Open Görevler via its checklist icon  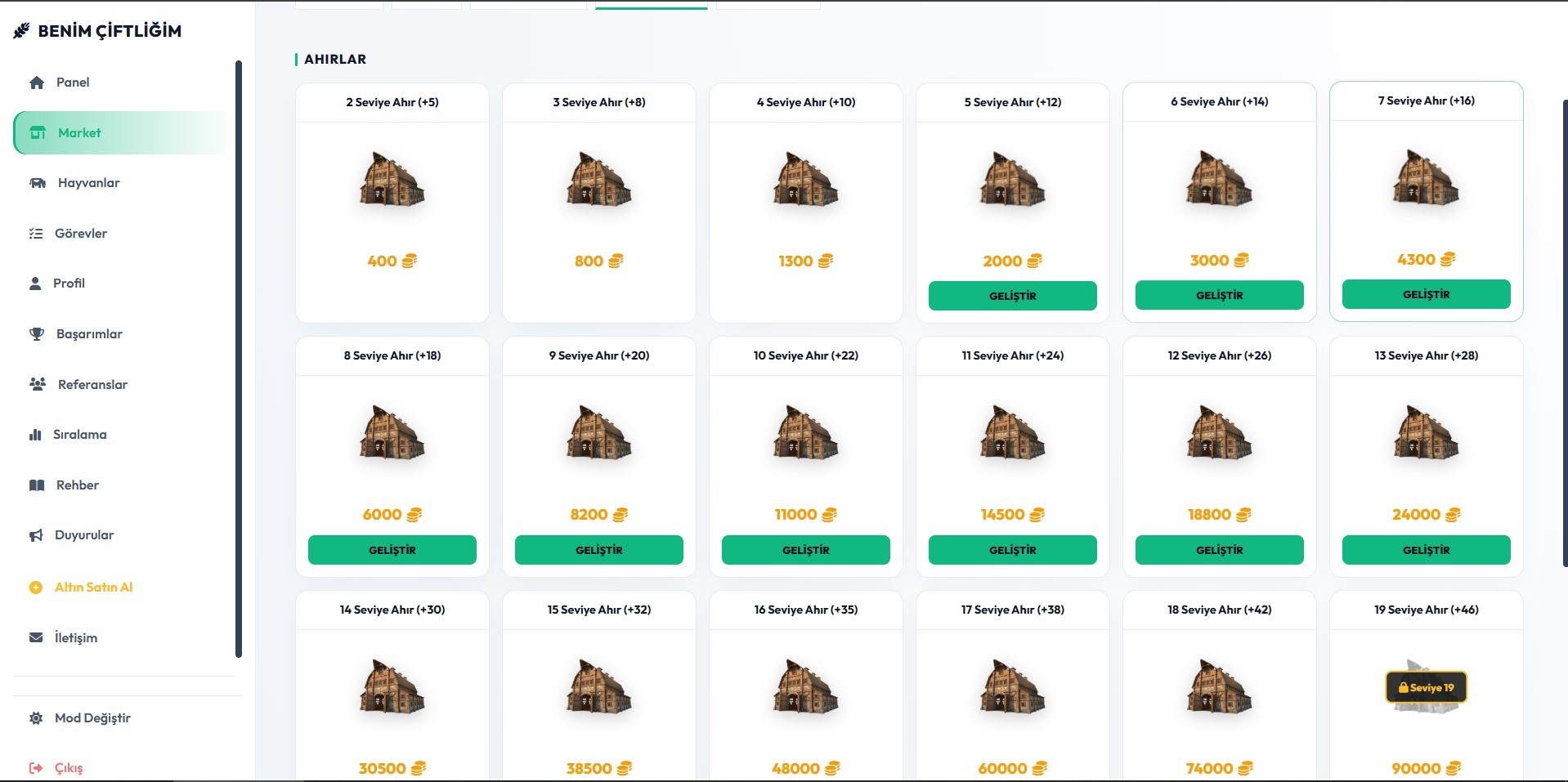coord(36,234)
